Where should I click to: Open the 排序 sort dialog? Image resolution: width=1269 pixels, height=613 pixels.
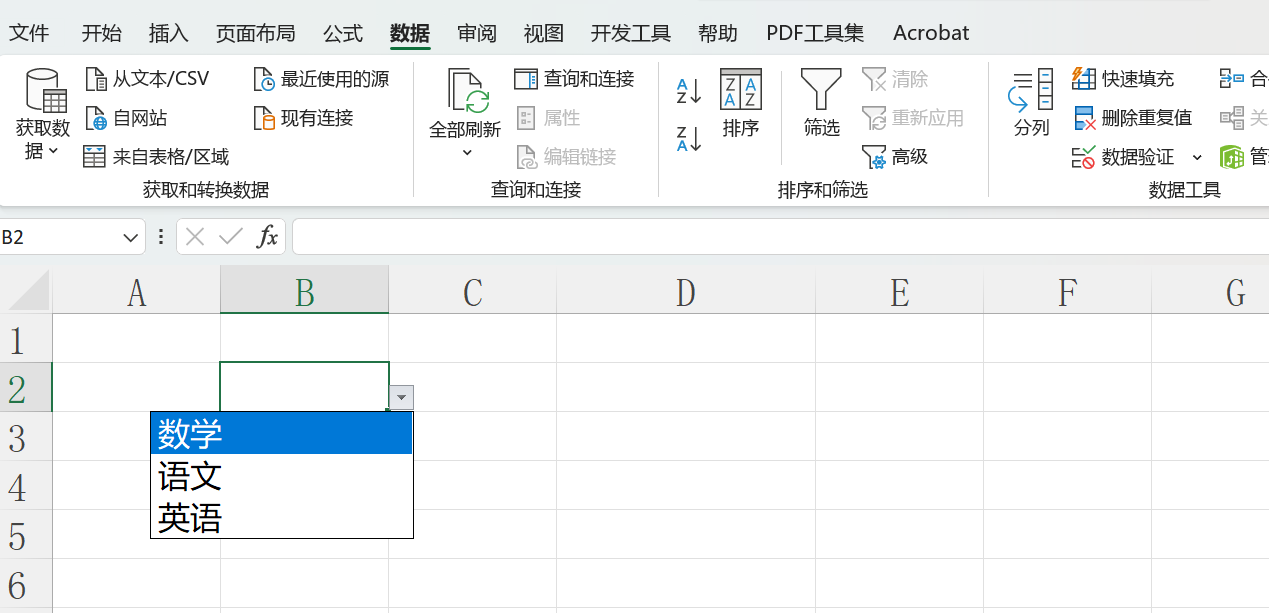click(741, 104)
